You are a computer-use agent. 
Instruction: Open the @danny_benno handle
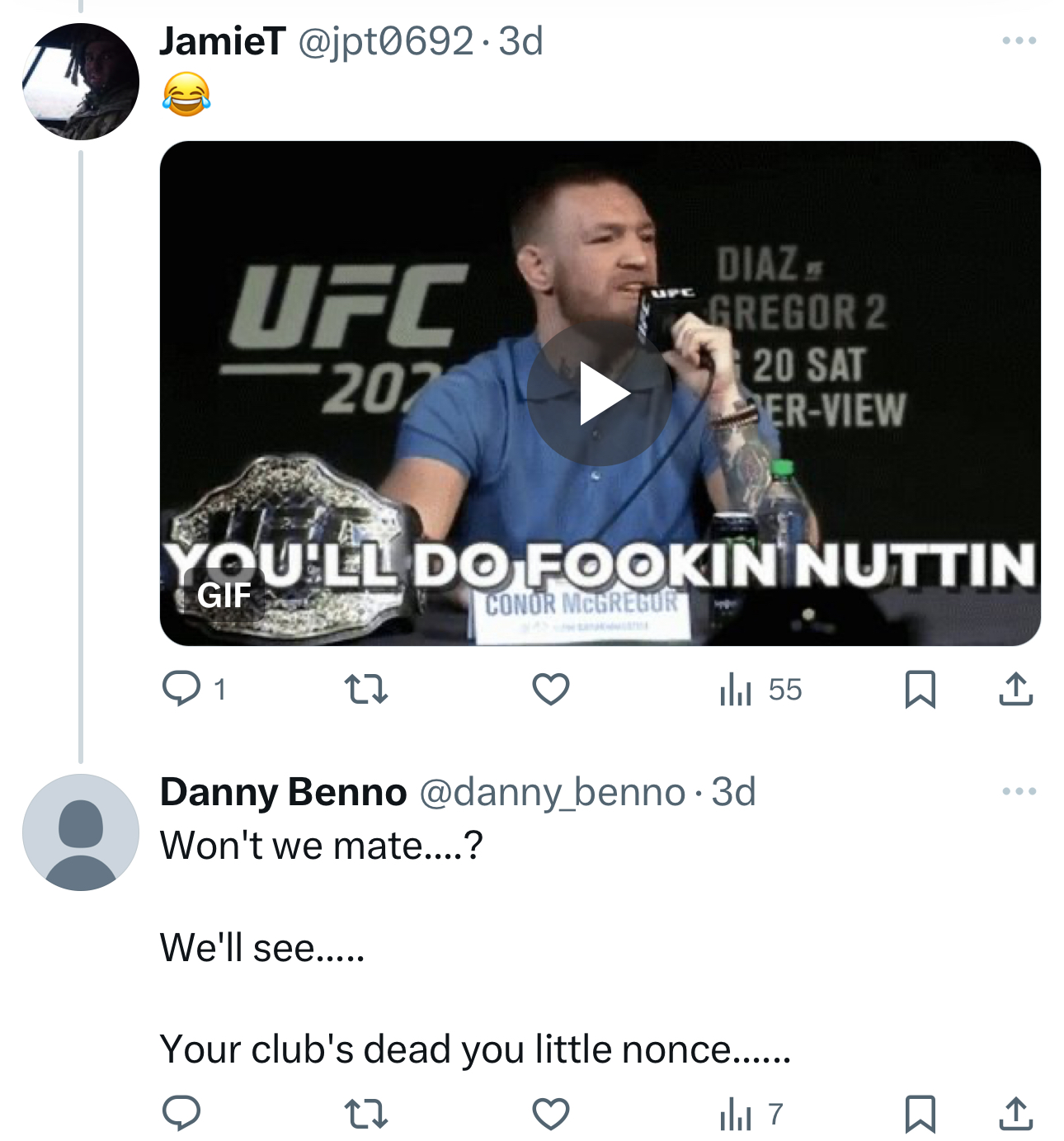552,792
